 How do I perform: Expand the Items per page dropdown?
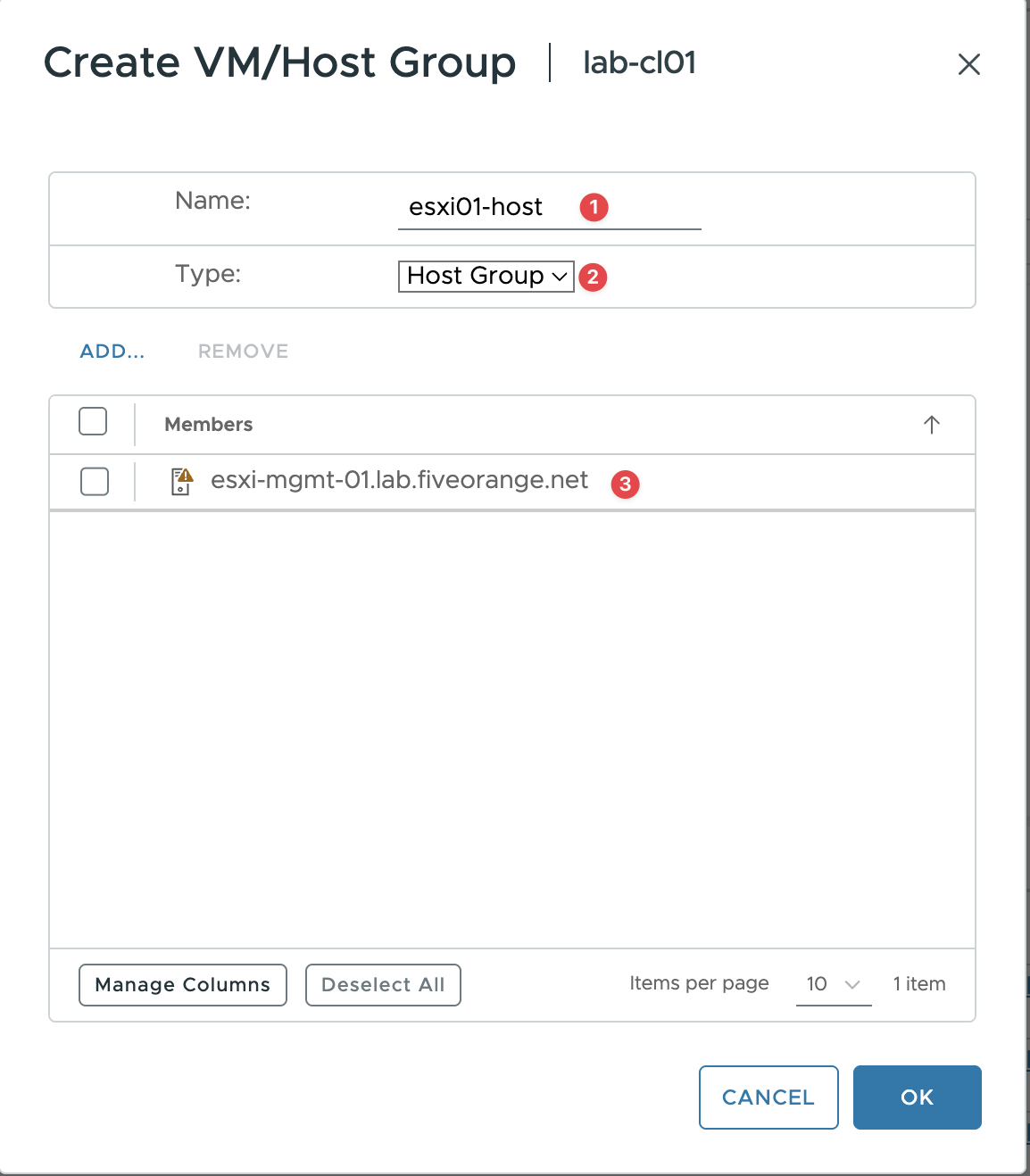pos(833,984)
